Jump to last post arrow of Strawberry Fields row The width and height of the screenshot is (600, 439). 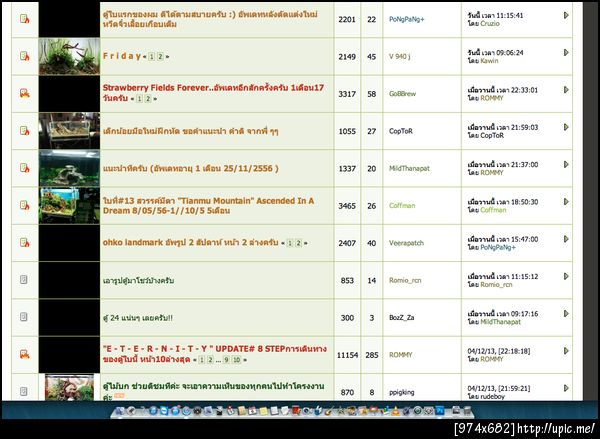point(566,90)
